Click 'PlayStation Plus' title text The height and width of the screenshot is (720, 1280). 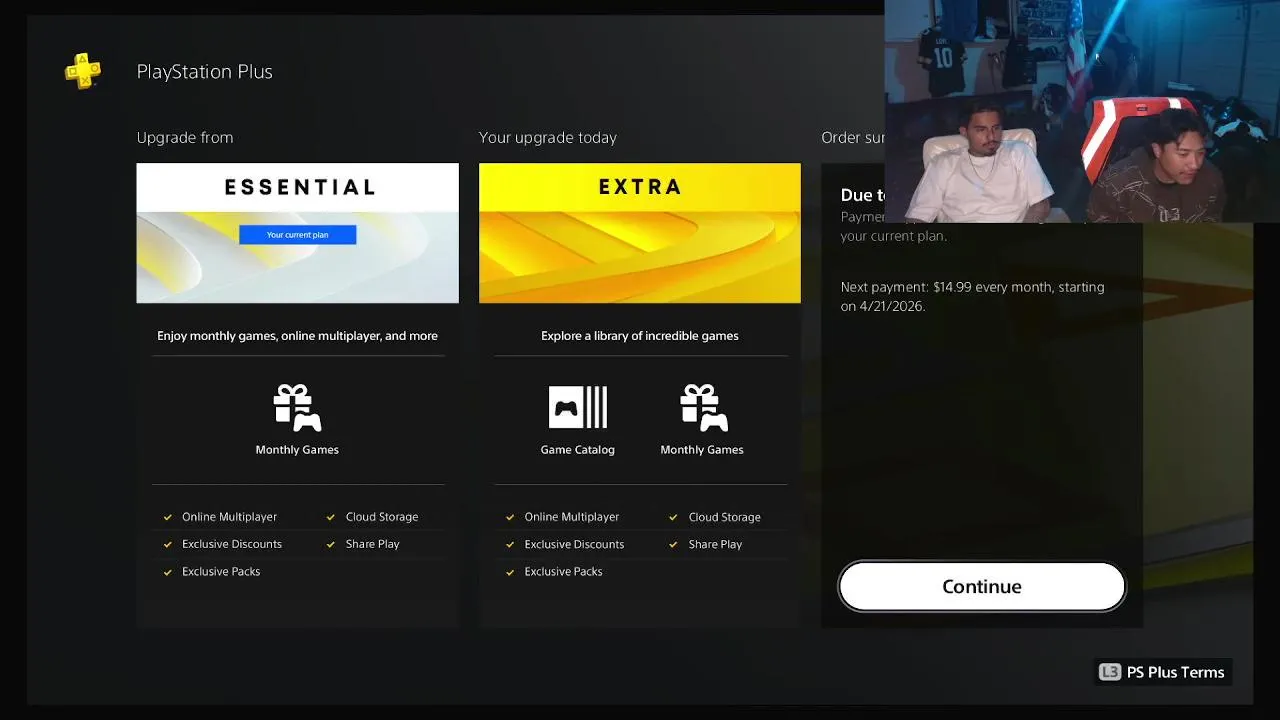[204, 71]
